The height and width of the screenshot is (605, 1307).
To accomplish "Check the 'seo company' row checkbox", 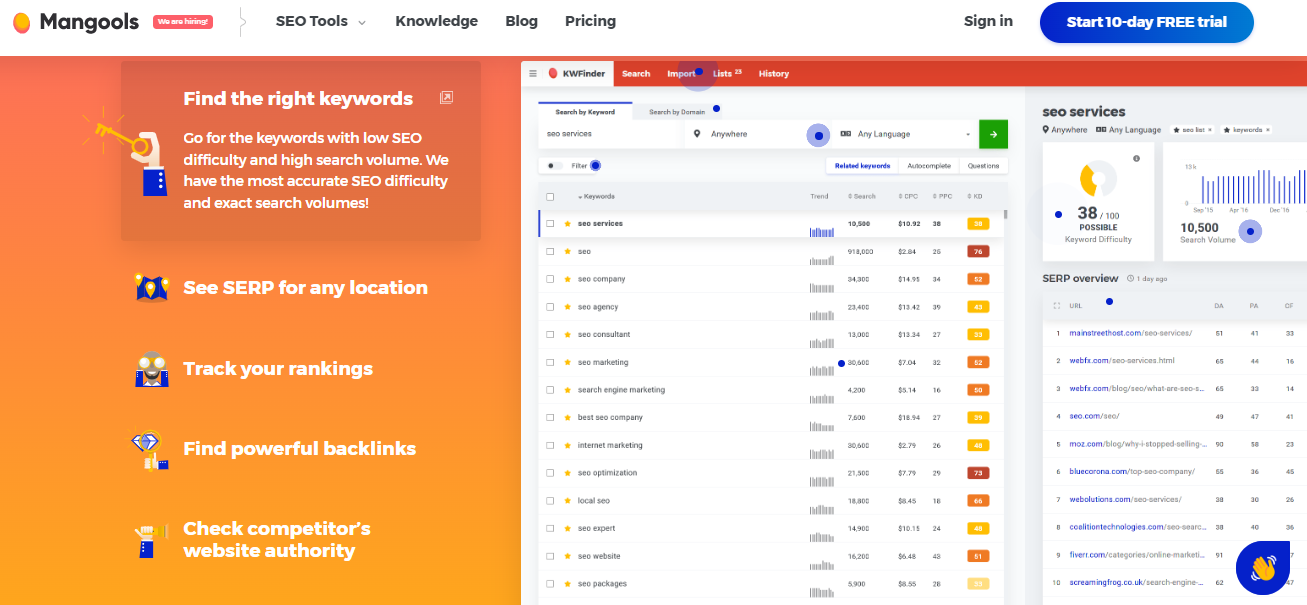I will [550, 279].
